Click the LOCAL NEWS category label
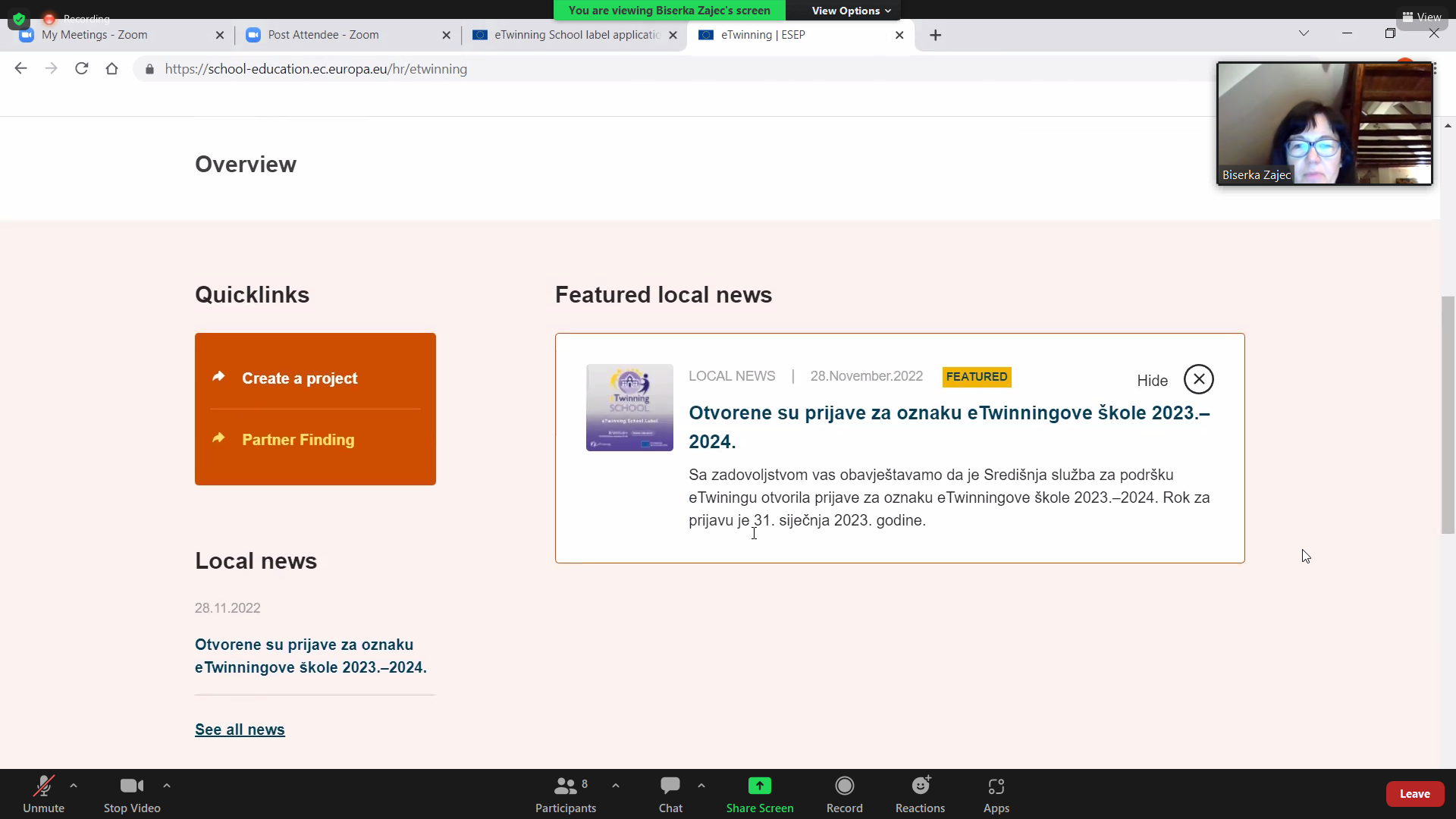1456x819 pixels. (732, 376)
